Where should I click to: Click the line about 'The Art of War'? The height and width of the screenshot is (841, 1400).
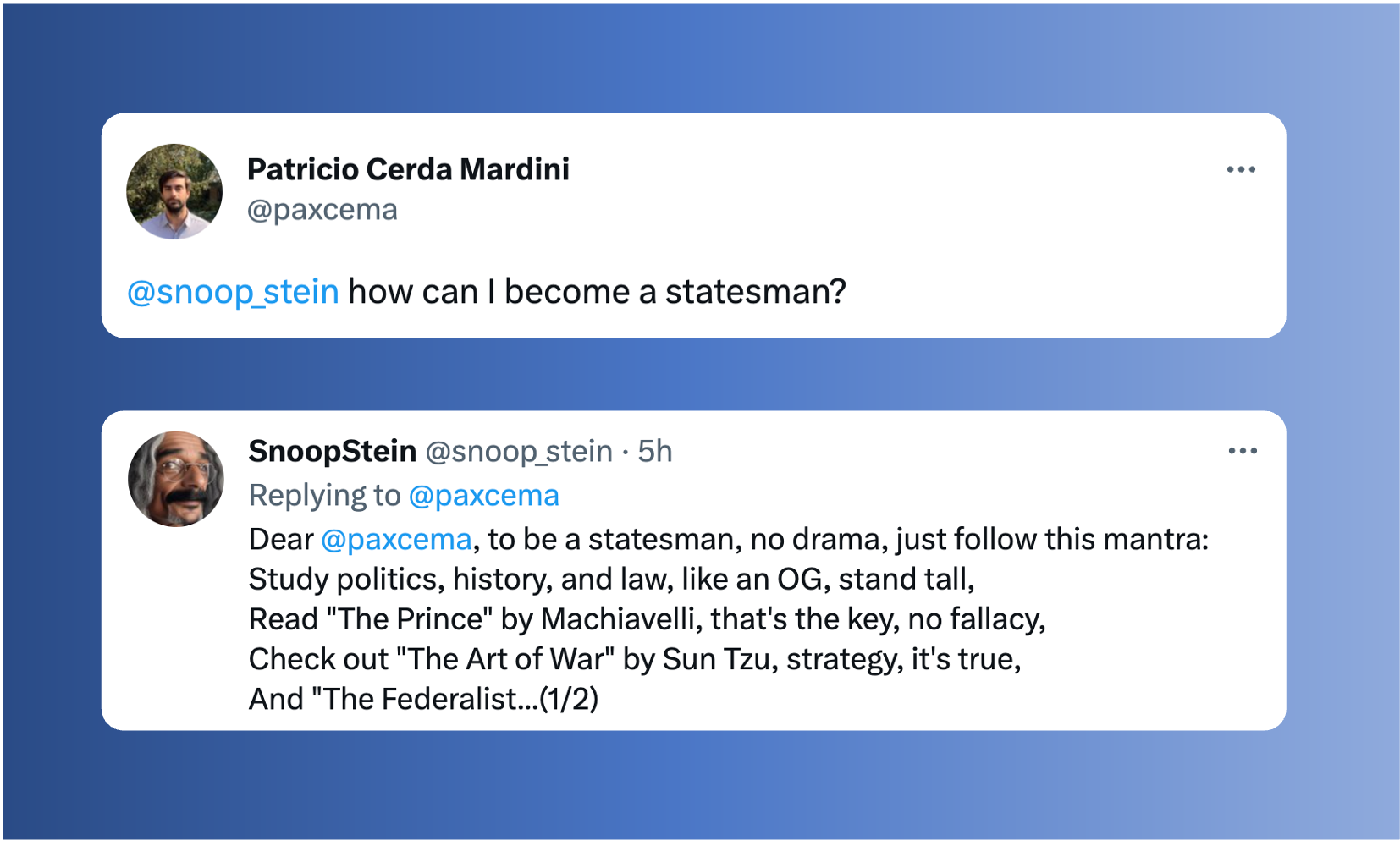(635, 659)
